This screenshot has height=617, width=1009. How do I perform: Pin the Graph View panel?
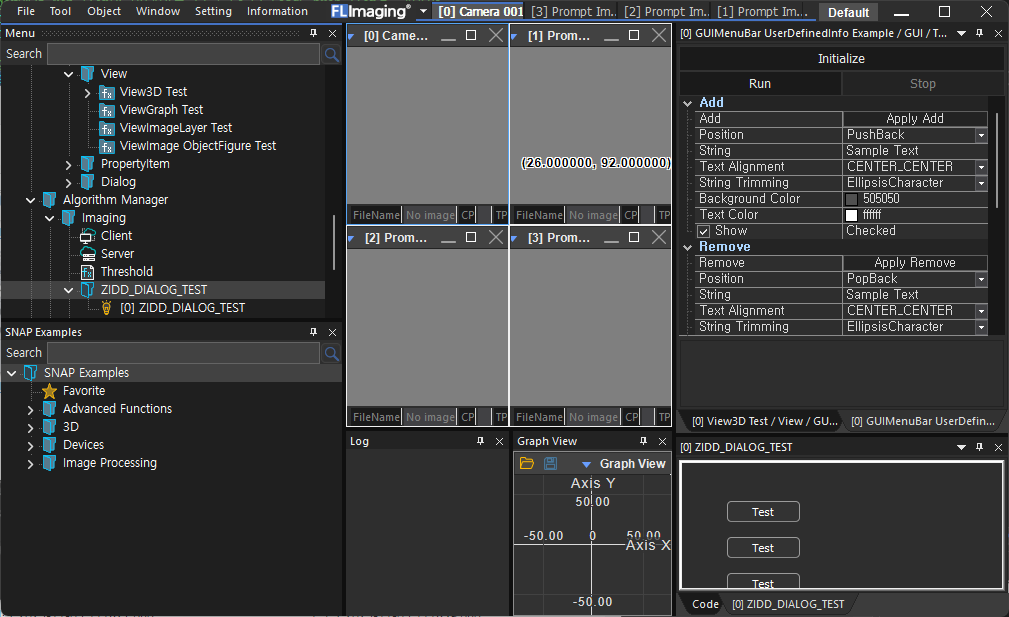(x=643, y=441)
